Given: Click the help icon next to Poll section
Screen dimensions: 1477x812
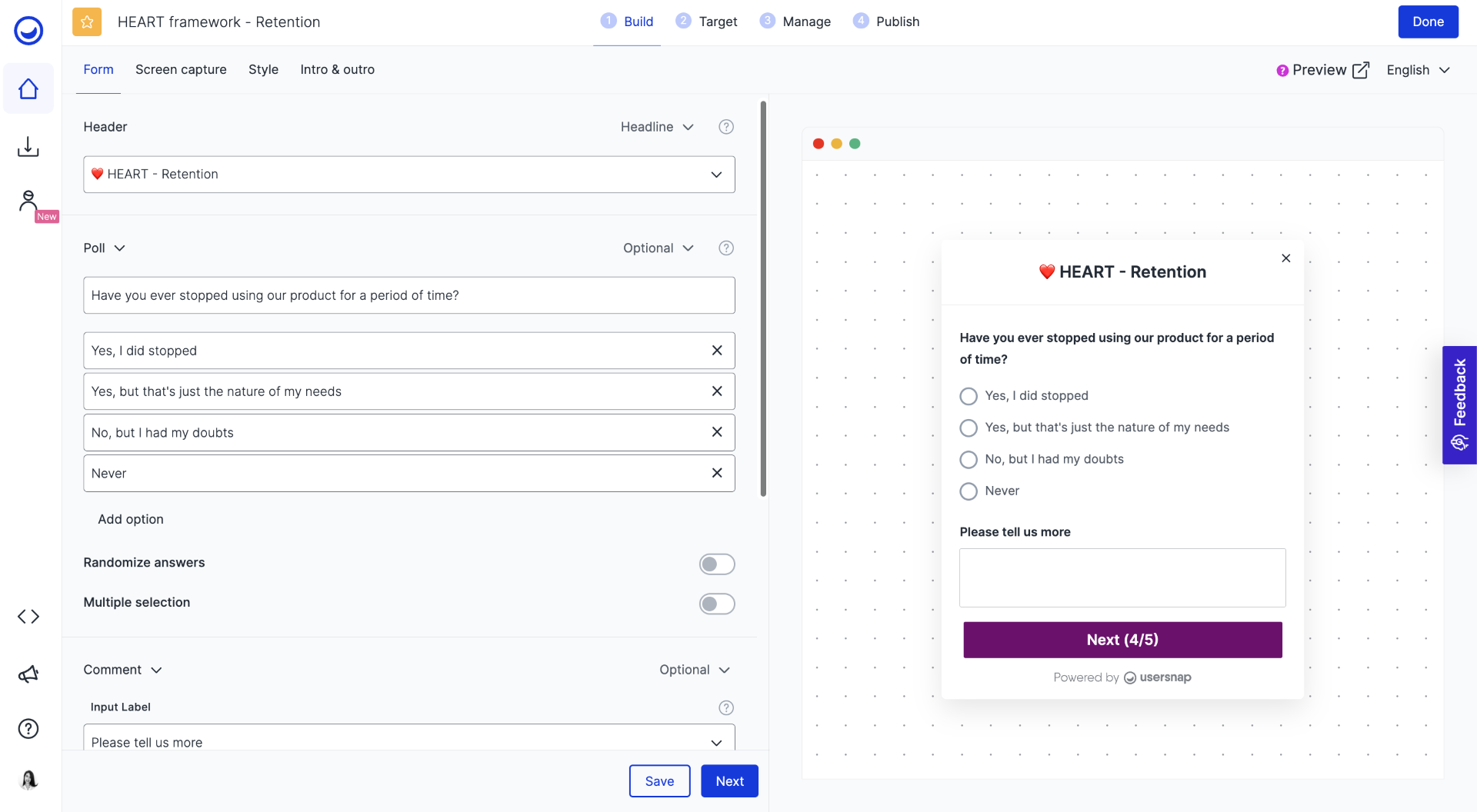Looking at the screenshot, I should pyautogui.click(x=725, y=248).
